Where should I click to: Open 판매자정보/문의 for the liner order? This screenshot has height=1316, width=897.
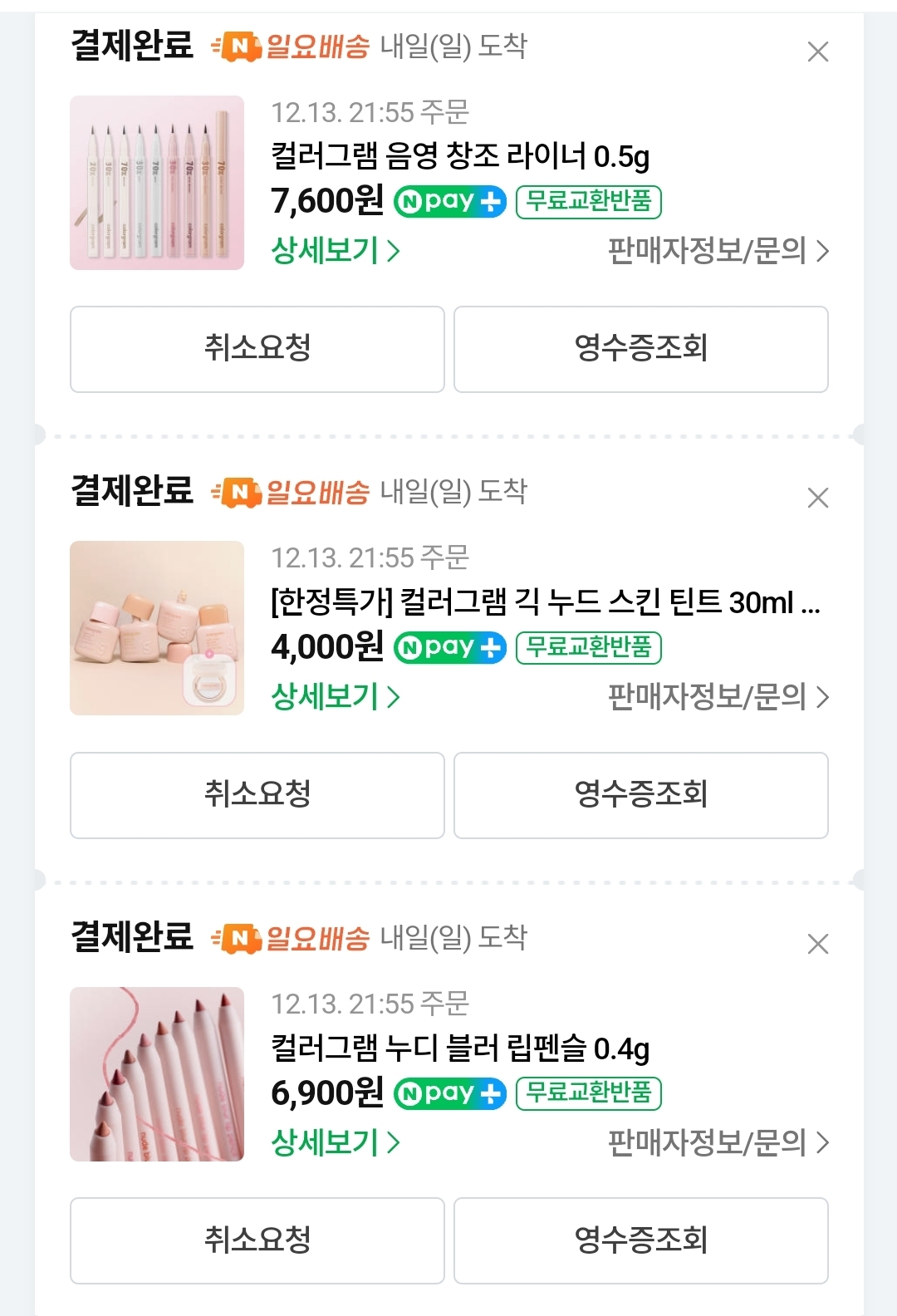(718, 250)
